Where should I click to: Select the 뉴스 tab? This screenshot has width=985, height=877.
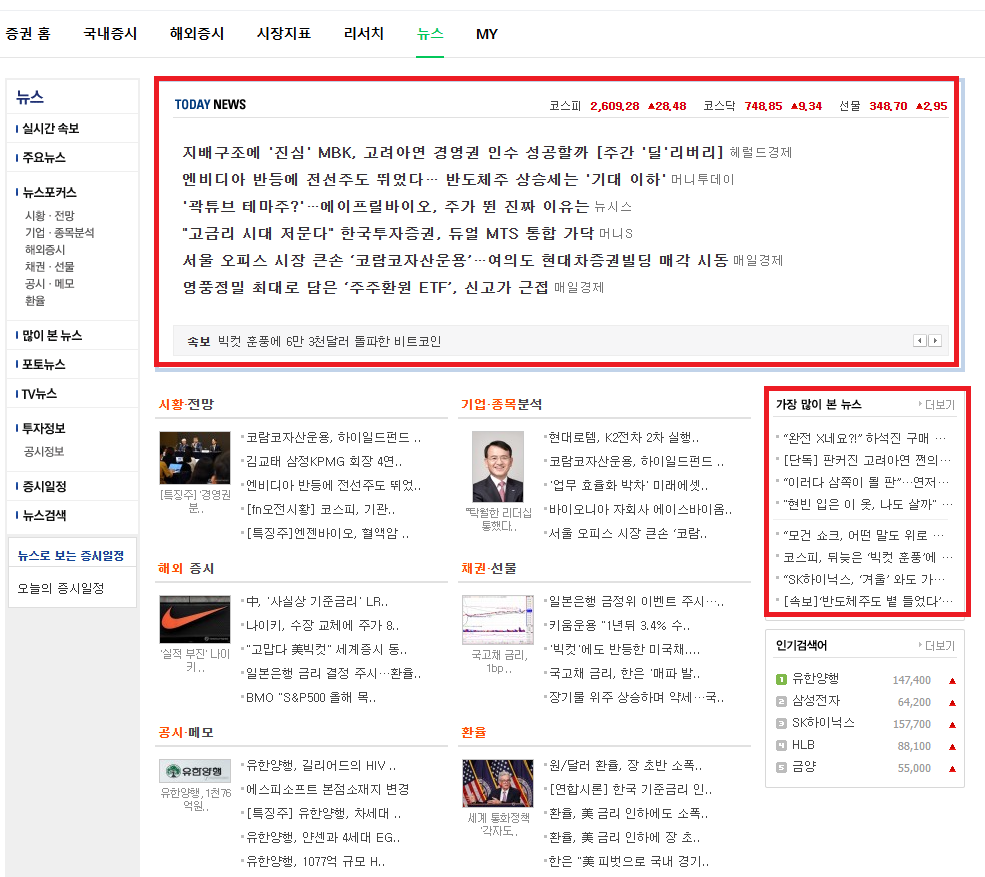coord(430,34)
